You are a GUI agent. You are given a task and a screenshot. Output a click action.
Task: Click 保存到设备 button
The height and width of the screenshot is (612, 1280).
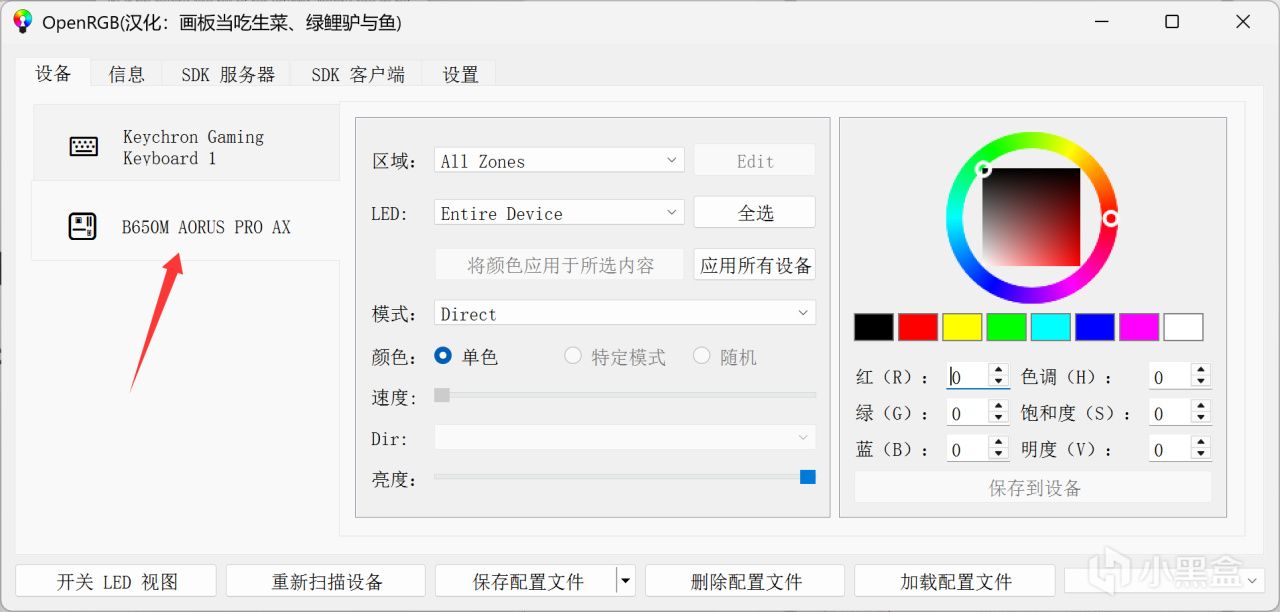[x=1033, y=487]
